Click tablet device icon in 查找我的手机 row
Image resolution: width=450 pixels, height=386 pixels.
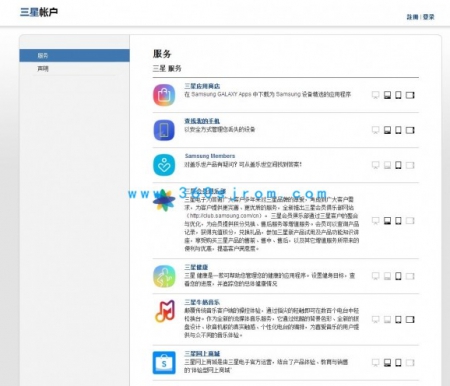click(410, 130)
